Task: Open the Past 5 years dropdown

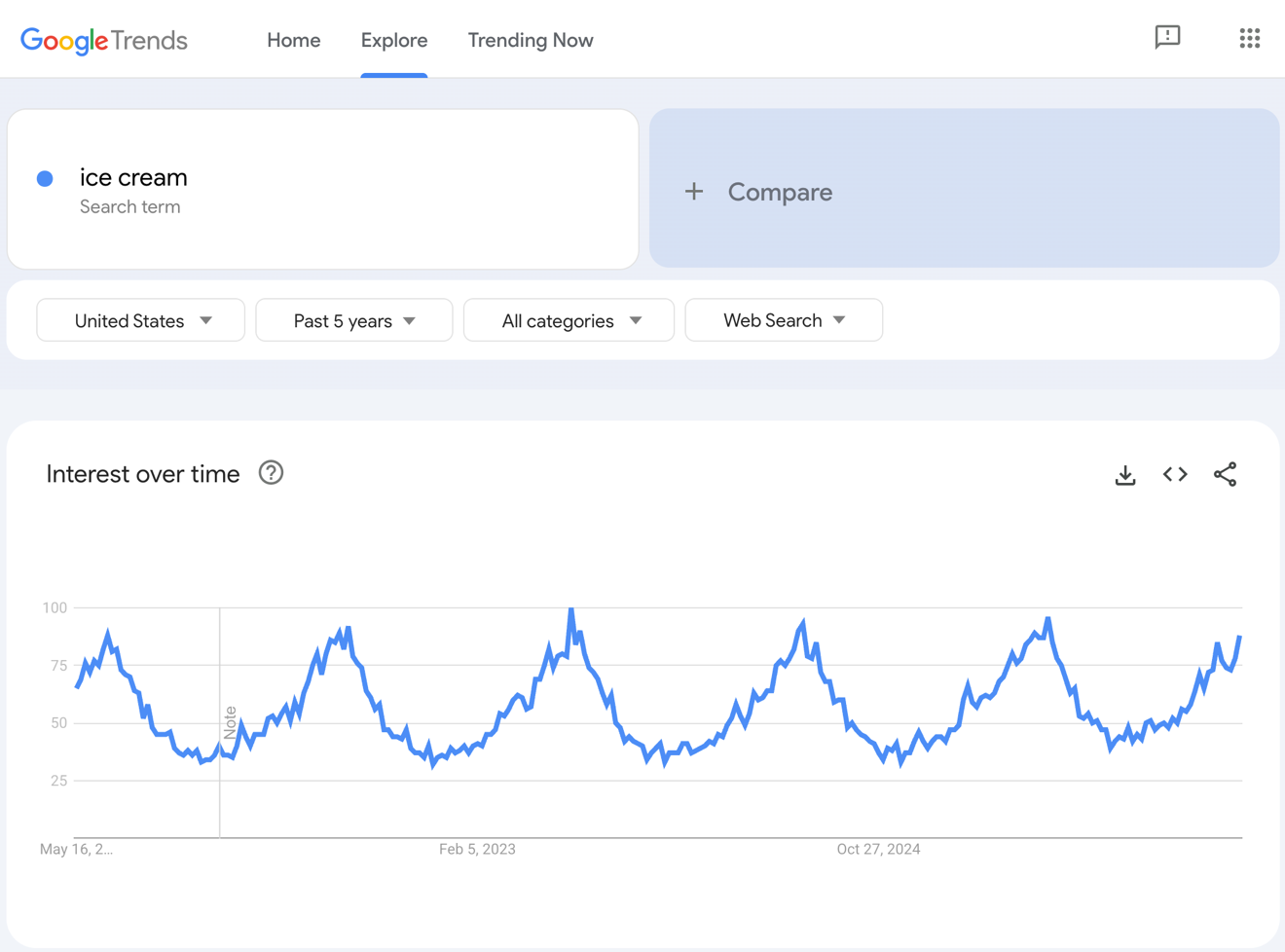Action: point(354,320)
